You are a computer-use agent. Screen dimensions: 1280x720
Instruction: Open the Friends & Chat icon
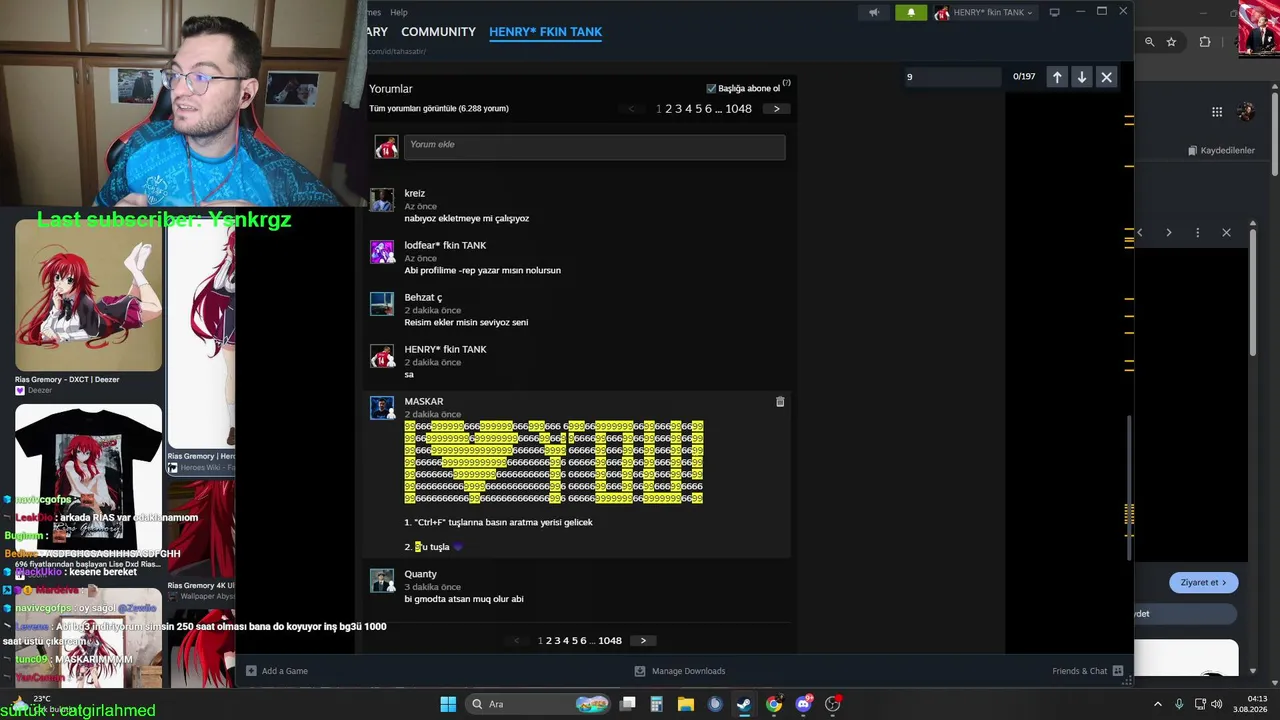pyautogui.click(x=1118, y=671)
